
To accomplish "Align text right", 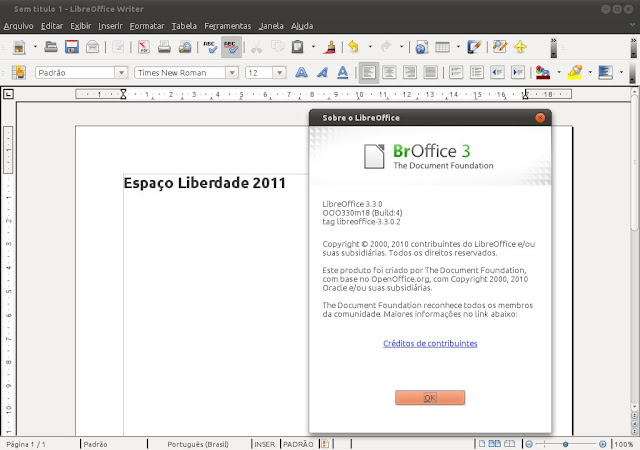I will tap(410, 73).
